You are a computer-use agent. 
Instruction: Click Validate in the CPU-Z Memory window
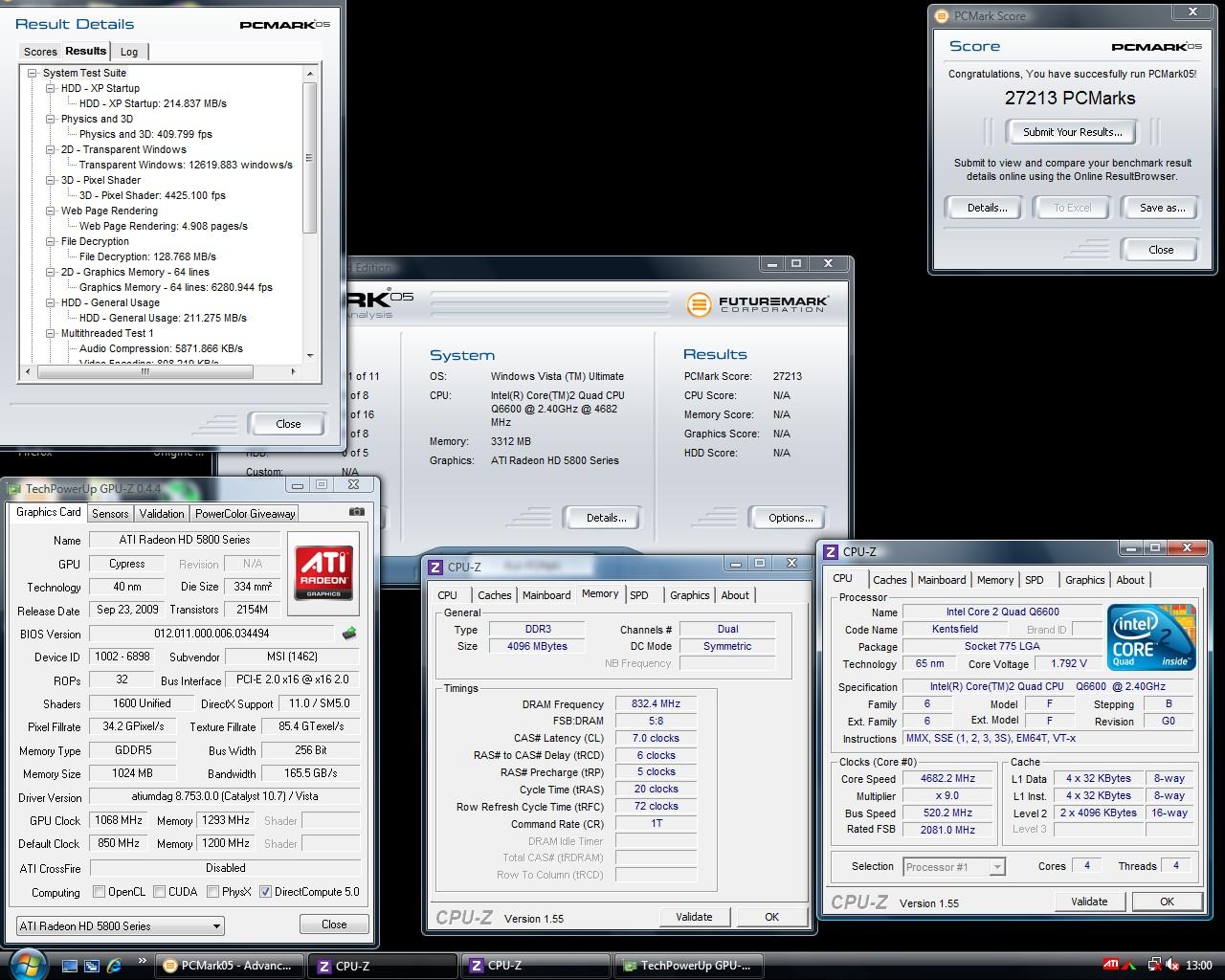694,917
